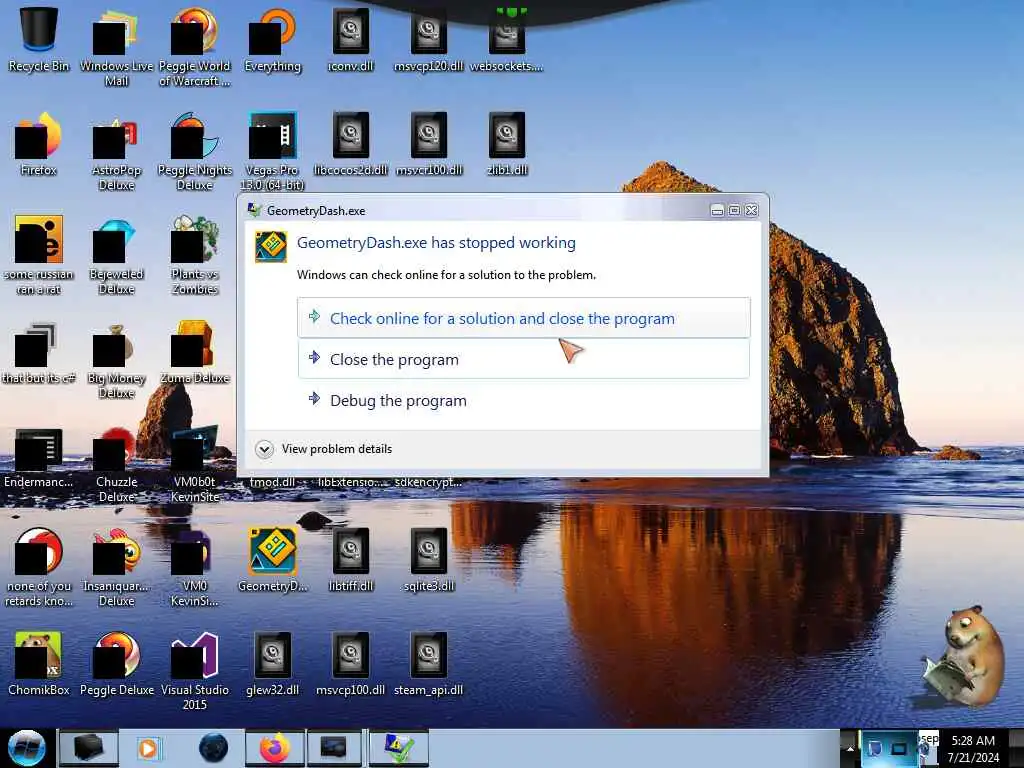This screenshot has height=768, width=1024.
Task: Select the GeometryD... desktop game icon
Action: [272, 560]
